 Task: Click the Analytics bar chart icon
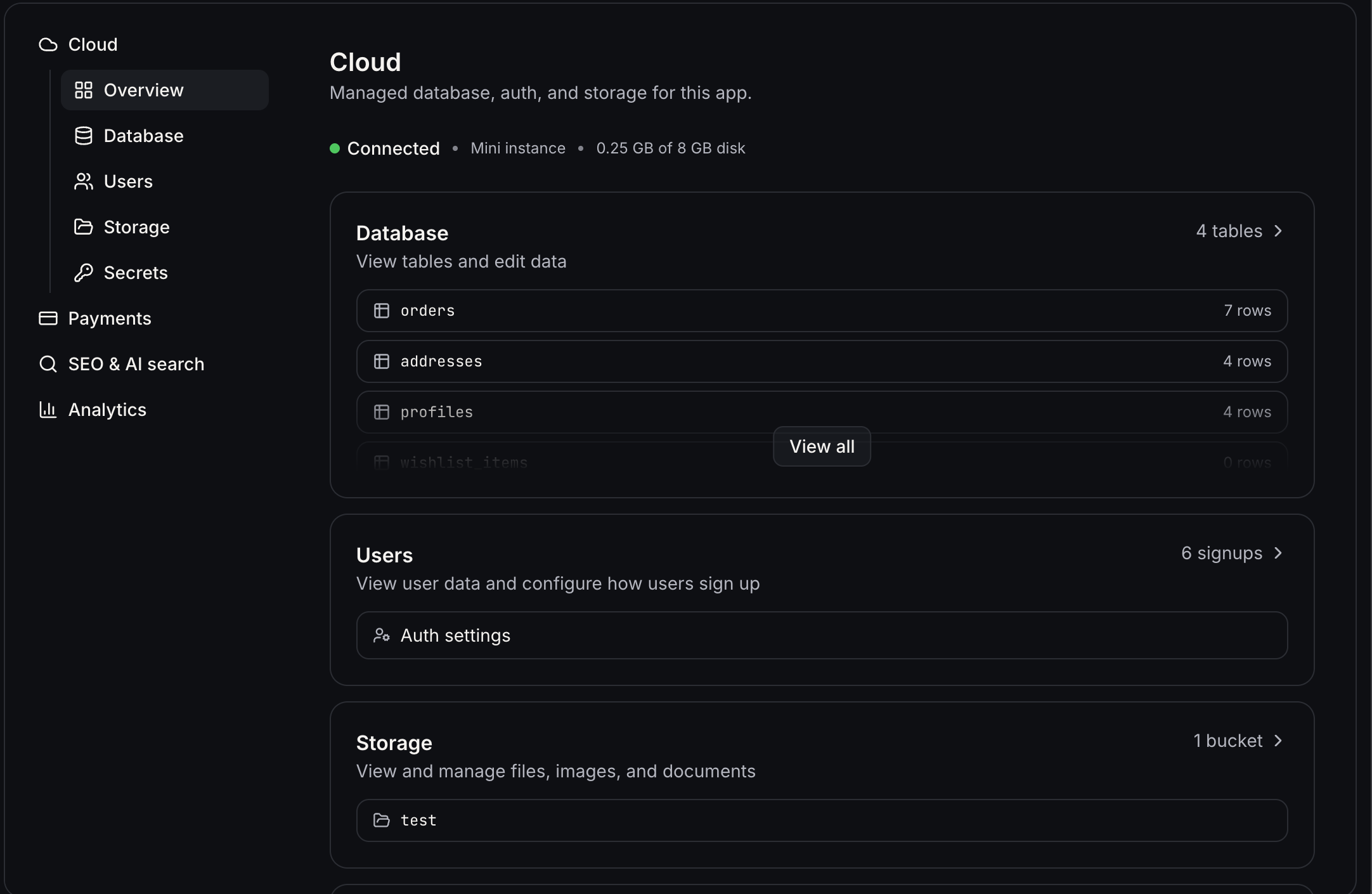(48, 410)
